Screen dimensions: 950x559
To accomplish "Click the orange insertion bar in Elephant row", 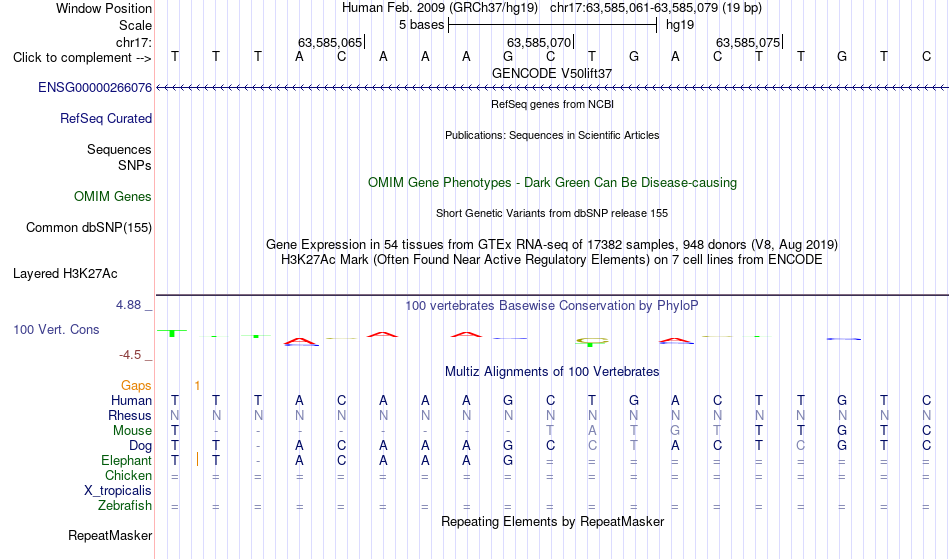I will click(x=198, y=459).
